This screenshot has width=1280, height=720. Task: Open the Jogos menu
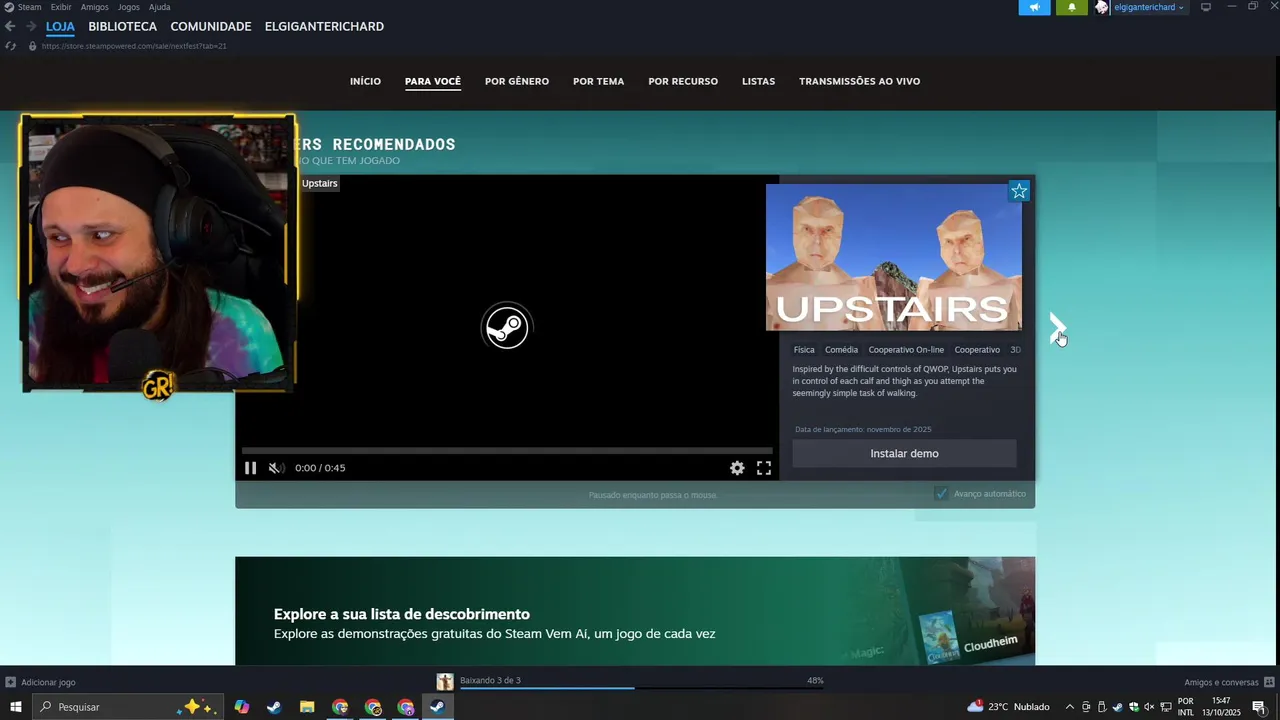(x=129, y=7)
